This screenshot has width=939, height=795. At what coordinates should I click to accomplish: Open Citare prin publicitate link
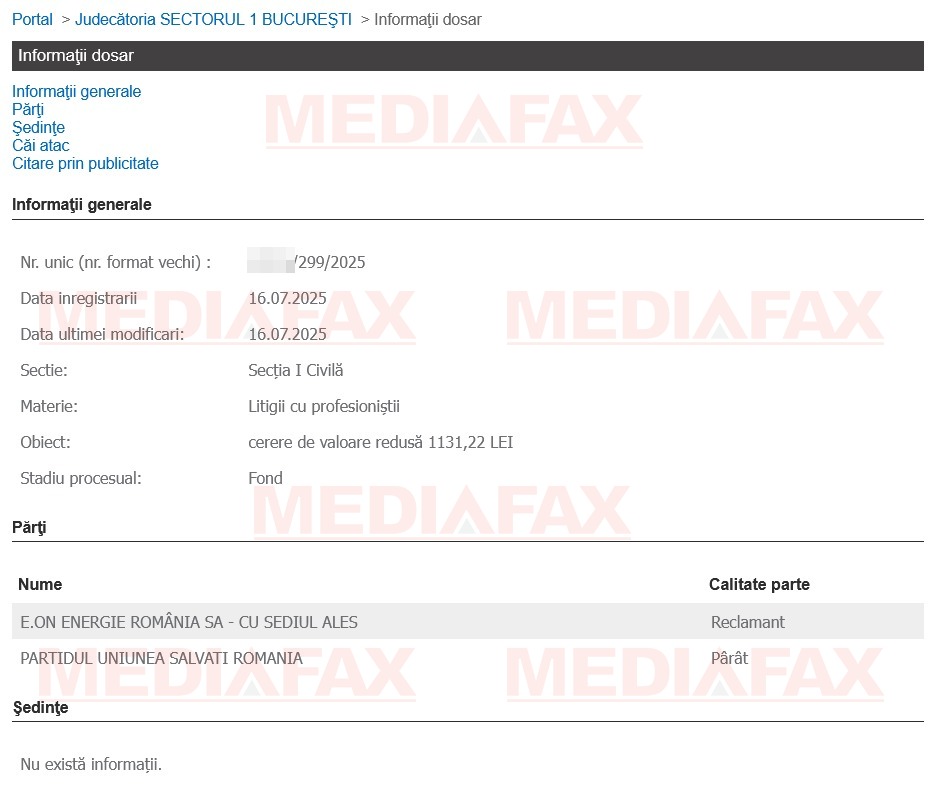85,163
